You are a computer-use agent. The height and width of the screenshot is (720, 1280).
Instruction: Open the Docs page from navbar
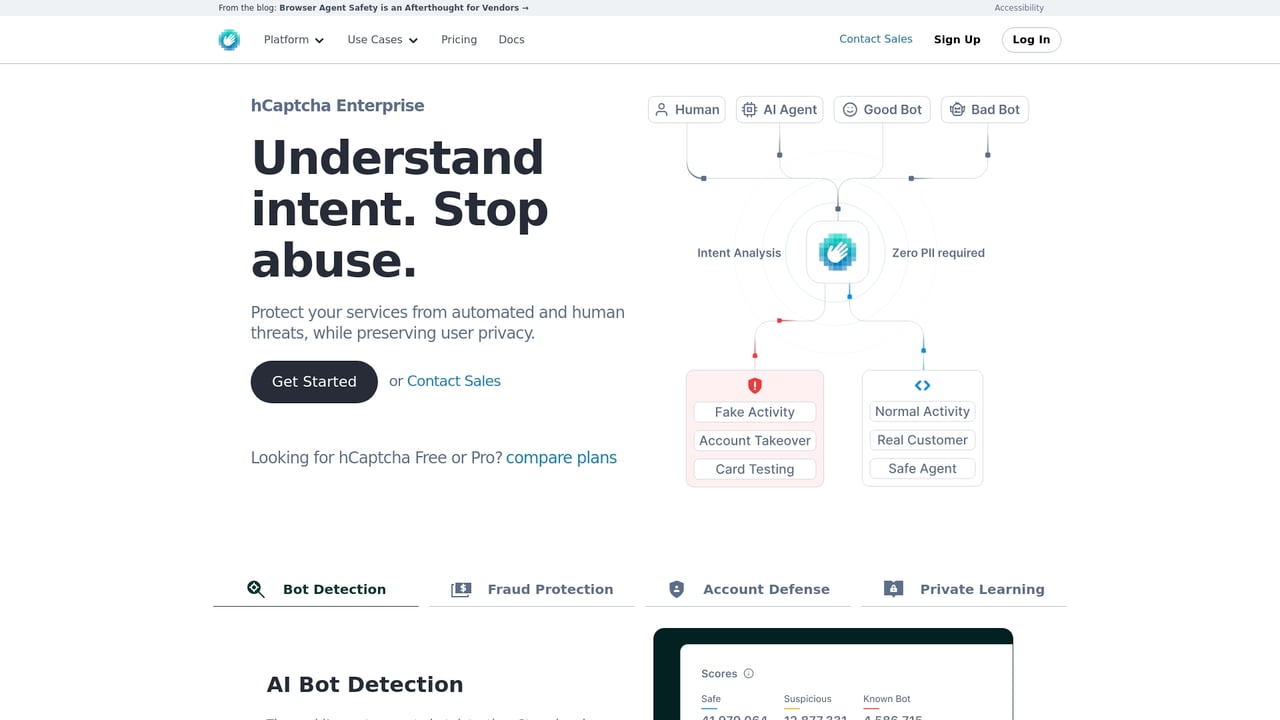point(511,40)
